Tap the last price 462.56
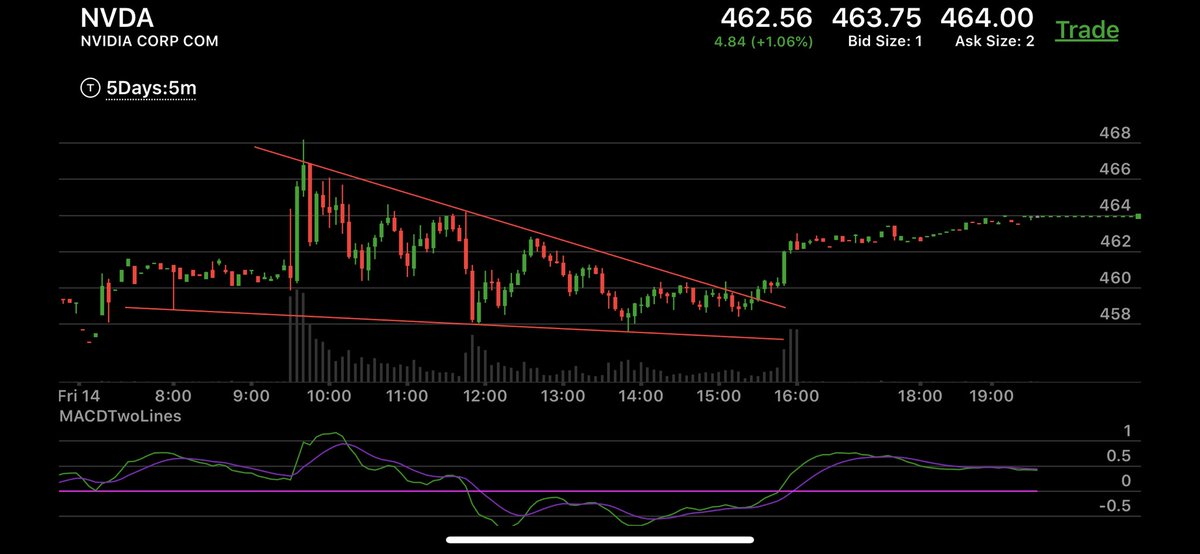Screen dimensions: 1200x554 coord(767,18)
